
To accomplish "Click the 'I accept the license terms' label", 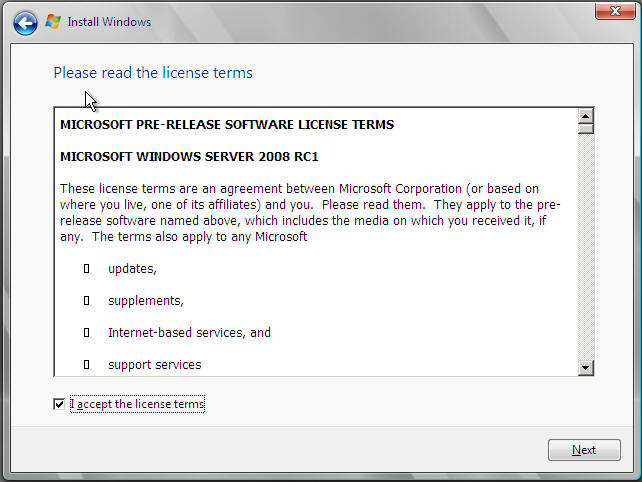I will pyautogui.click(x=137, y=404).
